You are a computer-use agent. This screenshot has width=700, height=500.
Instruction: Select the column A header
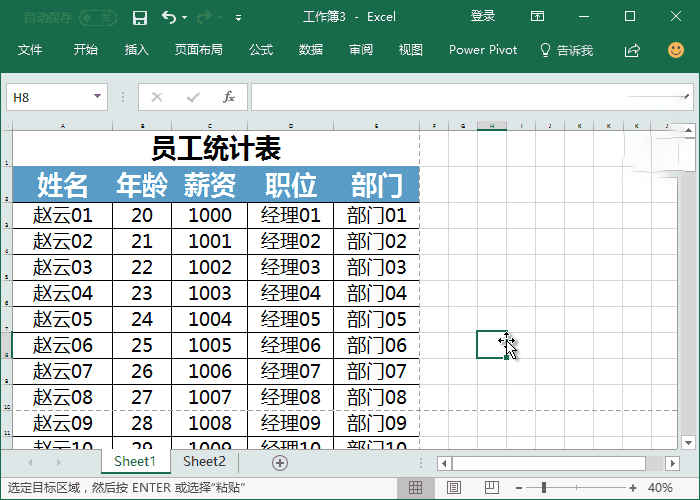pyautogui.click(x=62, y=126)
